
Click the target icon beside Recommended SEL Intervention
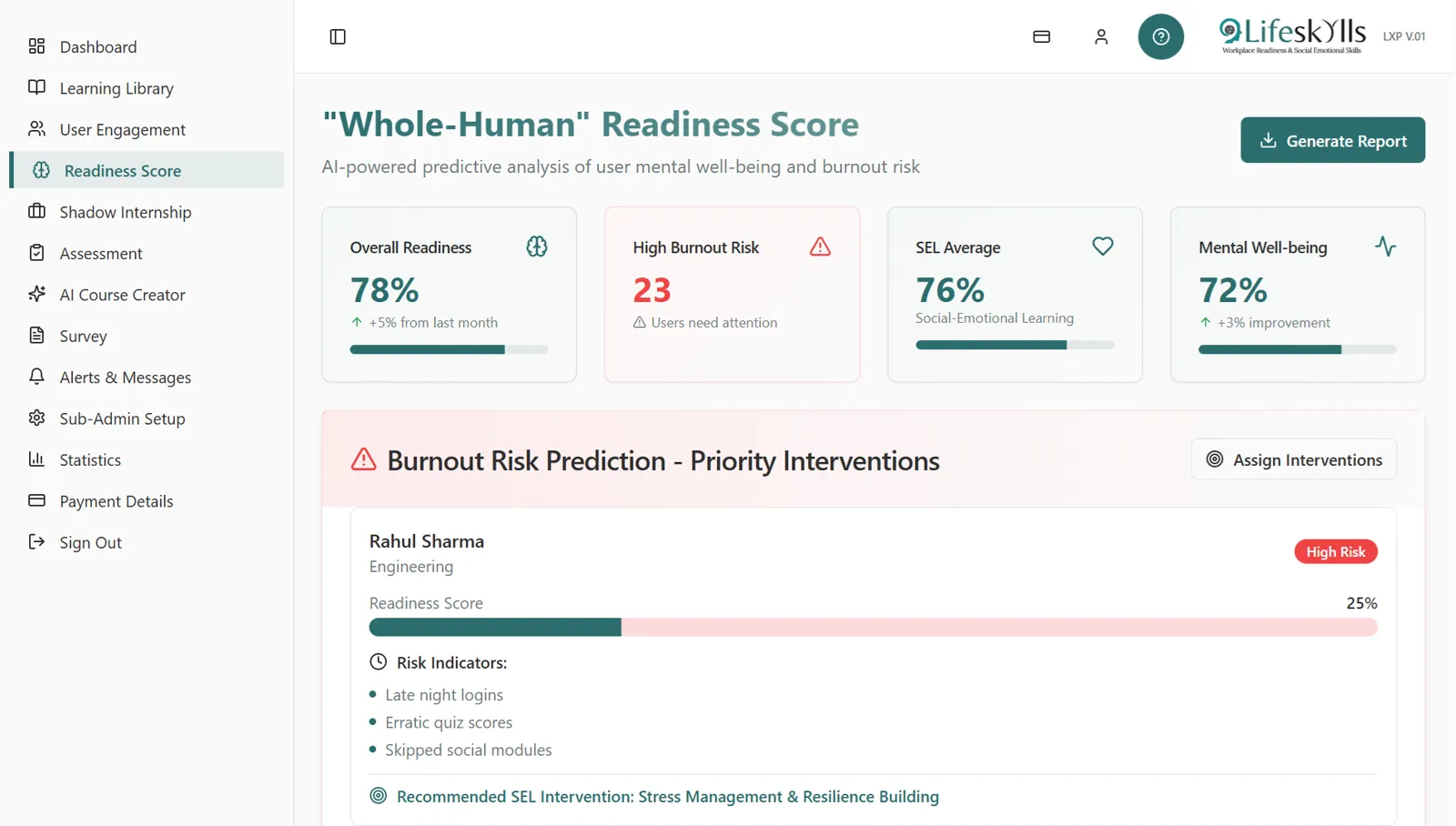click(379, 796)
